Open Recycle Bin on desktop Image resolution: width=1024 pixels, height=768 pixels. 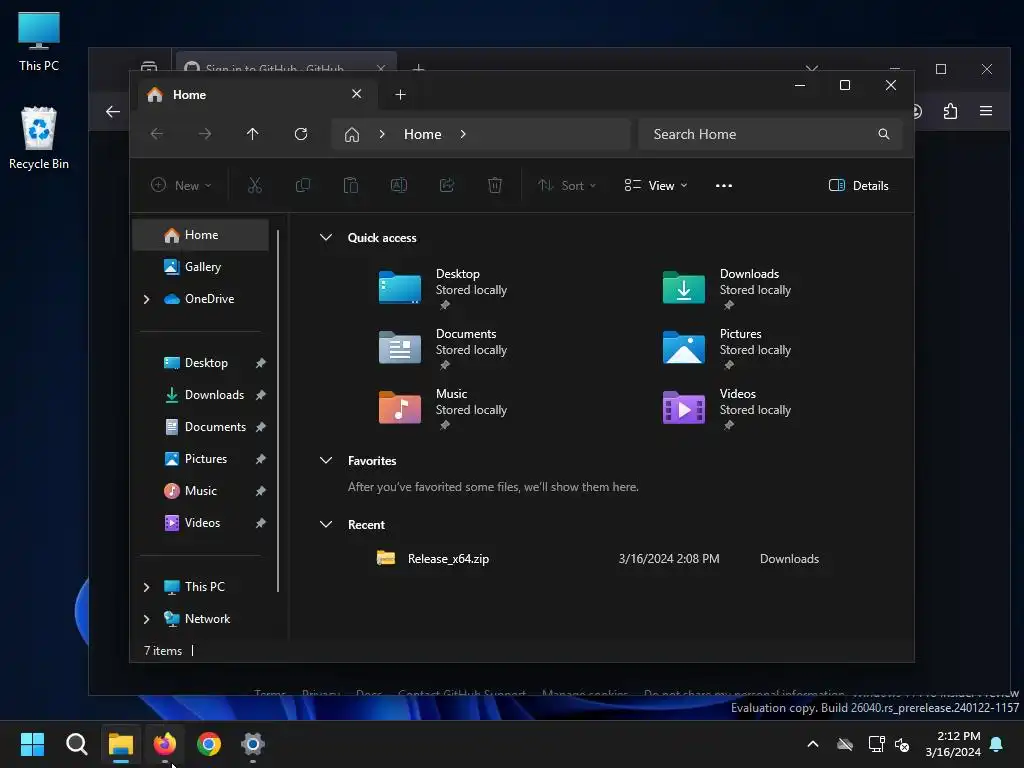tap(39, 138)
